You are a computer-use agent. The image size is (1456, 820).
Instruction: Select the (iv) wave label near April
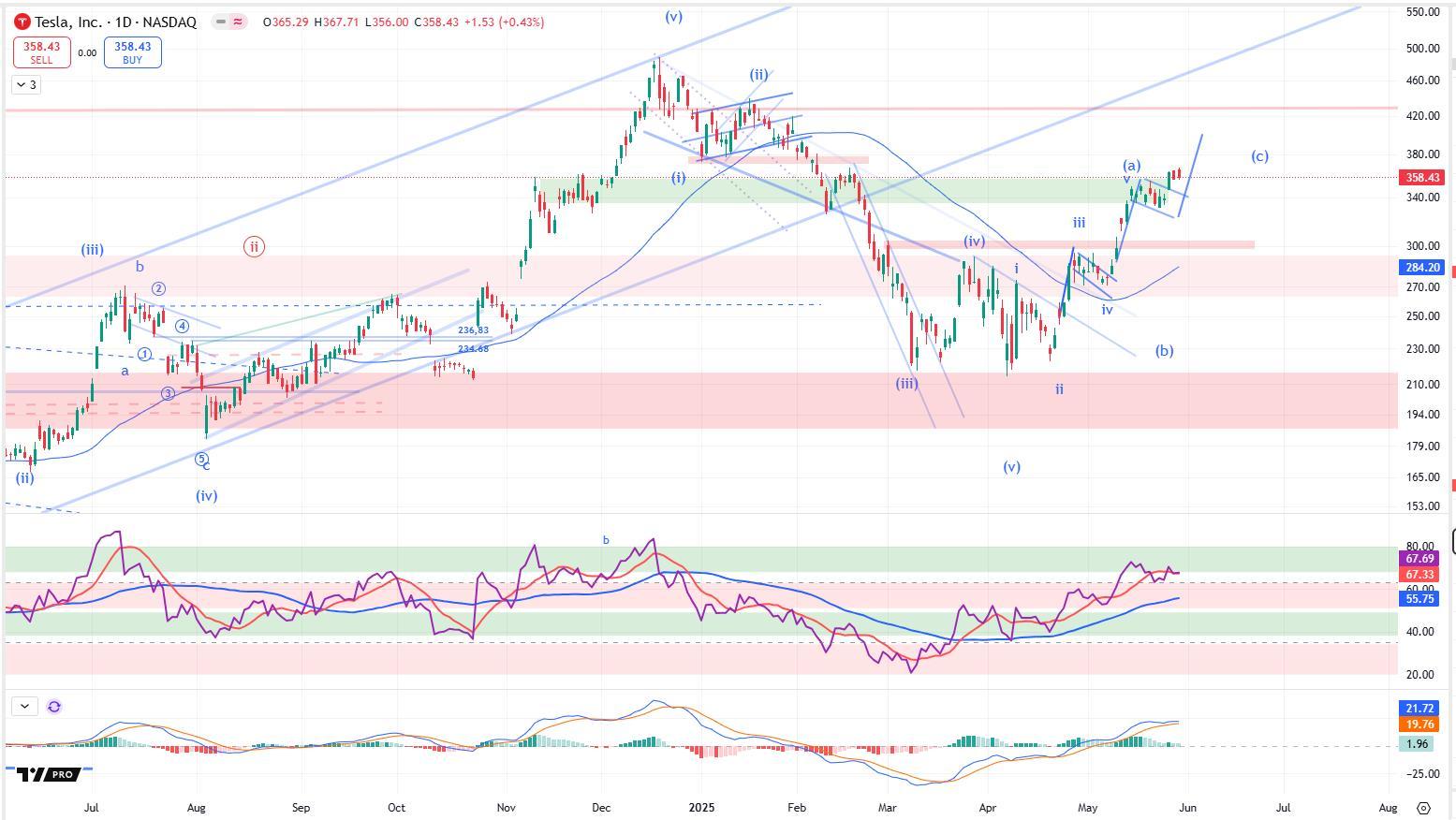coord(975,242)
